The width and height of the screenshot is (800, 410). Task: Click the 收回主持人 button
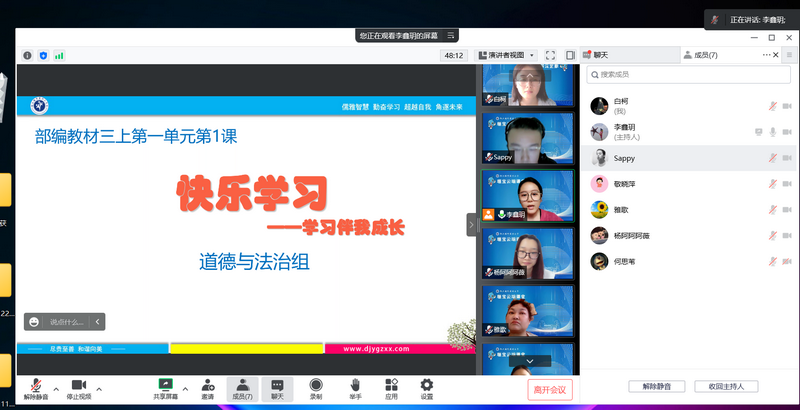tap(732, 386)
